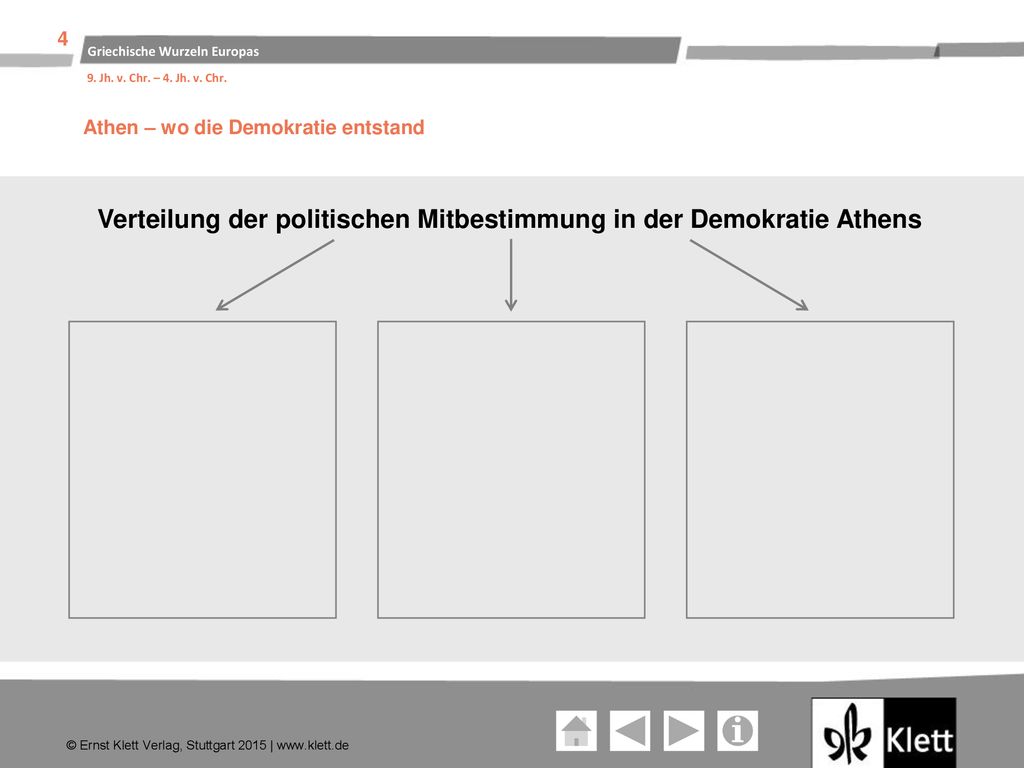1024x768 pixels.
Task: Click the Ernst Klett Verlag copyright text
Action: [207, 745]
